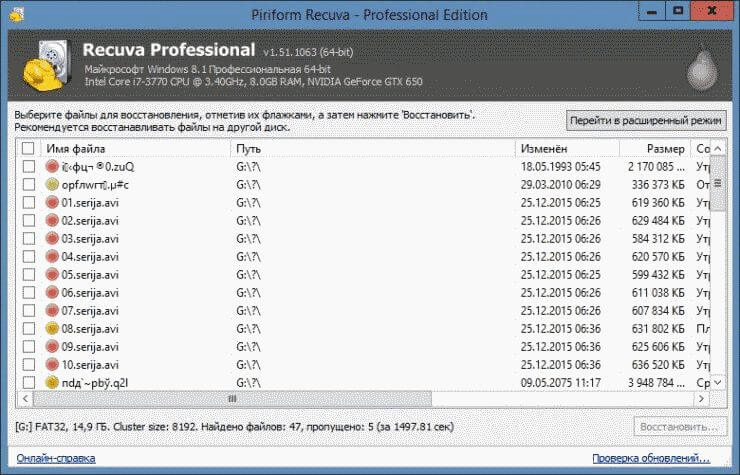Click the red status dot for 05.serija.avi
This screenshot has width=740, height=475.
click(52, 274)
